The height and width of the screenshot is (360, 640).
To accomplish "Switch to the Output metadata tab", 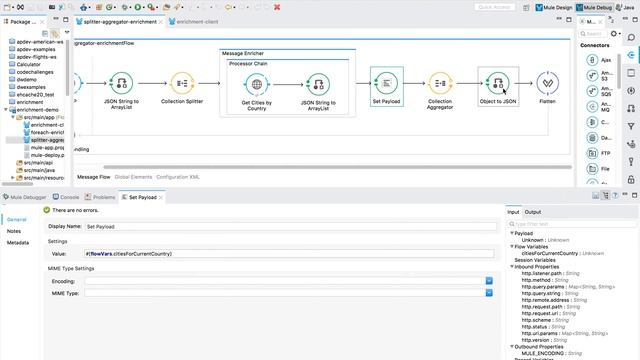I will pos(533,212).
